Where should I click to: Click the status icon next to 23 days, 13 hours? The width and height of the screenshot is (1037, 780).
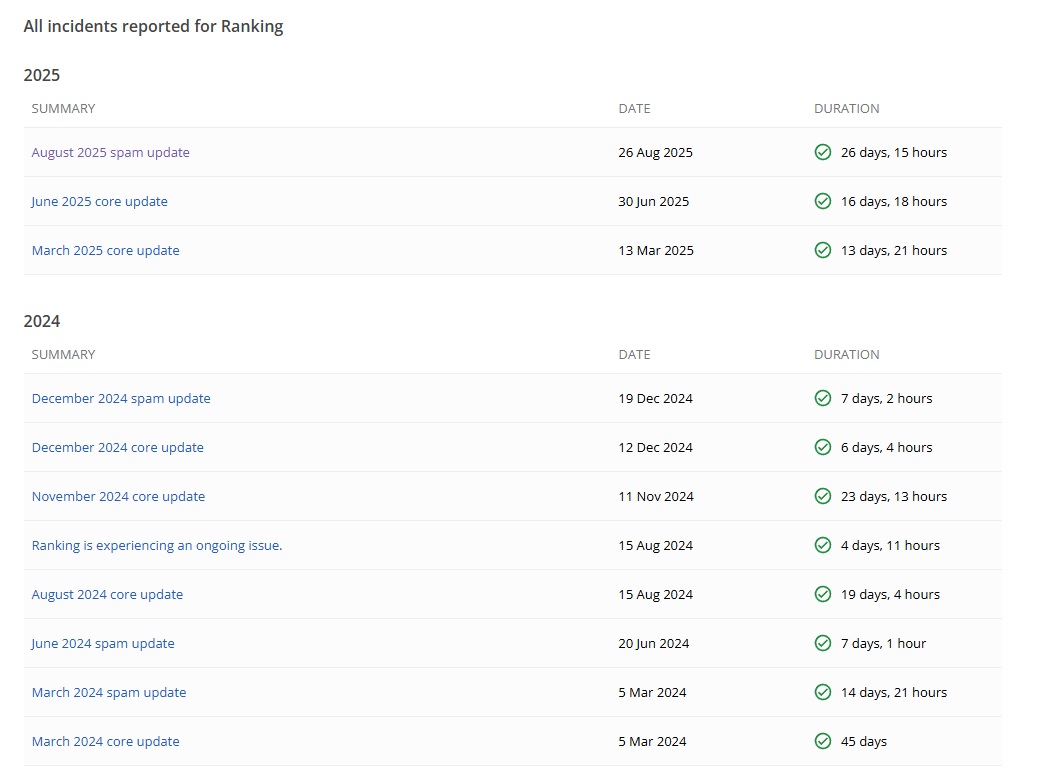(823, 497)
